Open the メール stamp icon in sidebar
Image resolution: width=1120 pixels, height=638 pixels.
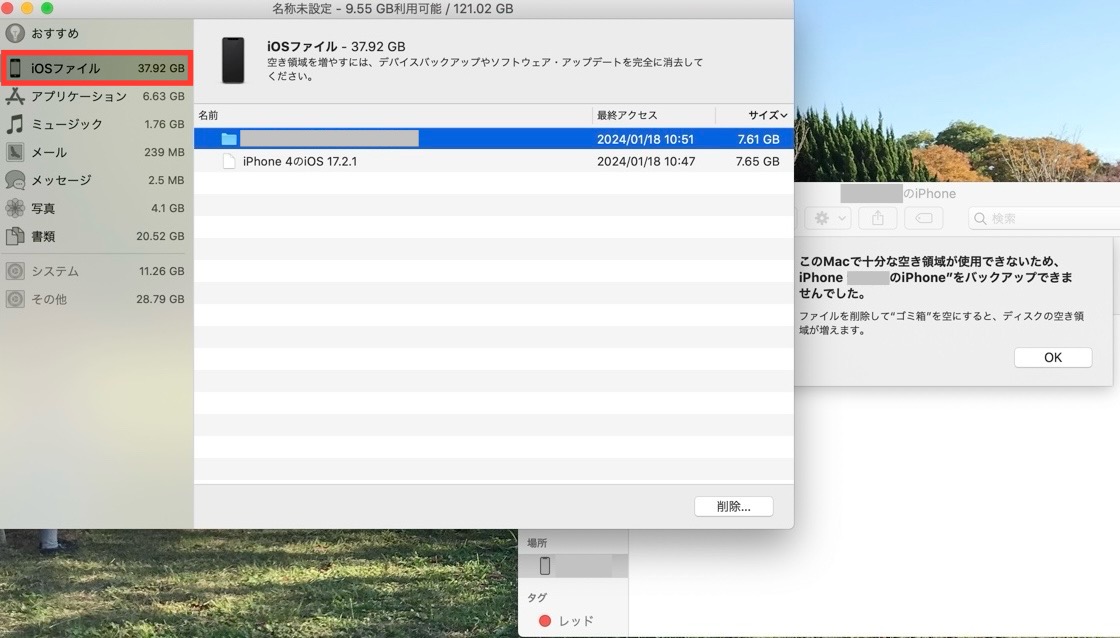15,152
